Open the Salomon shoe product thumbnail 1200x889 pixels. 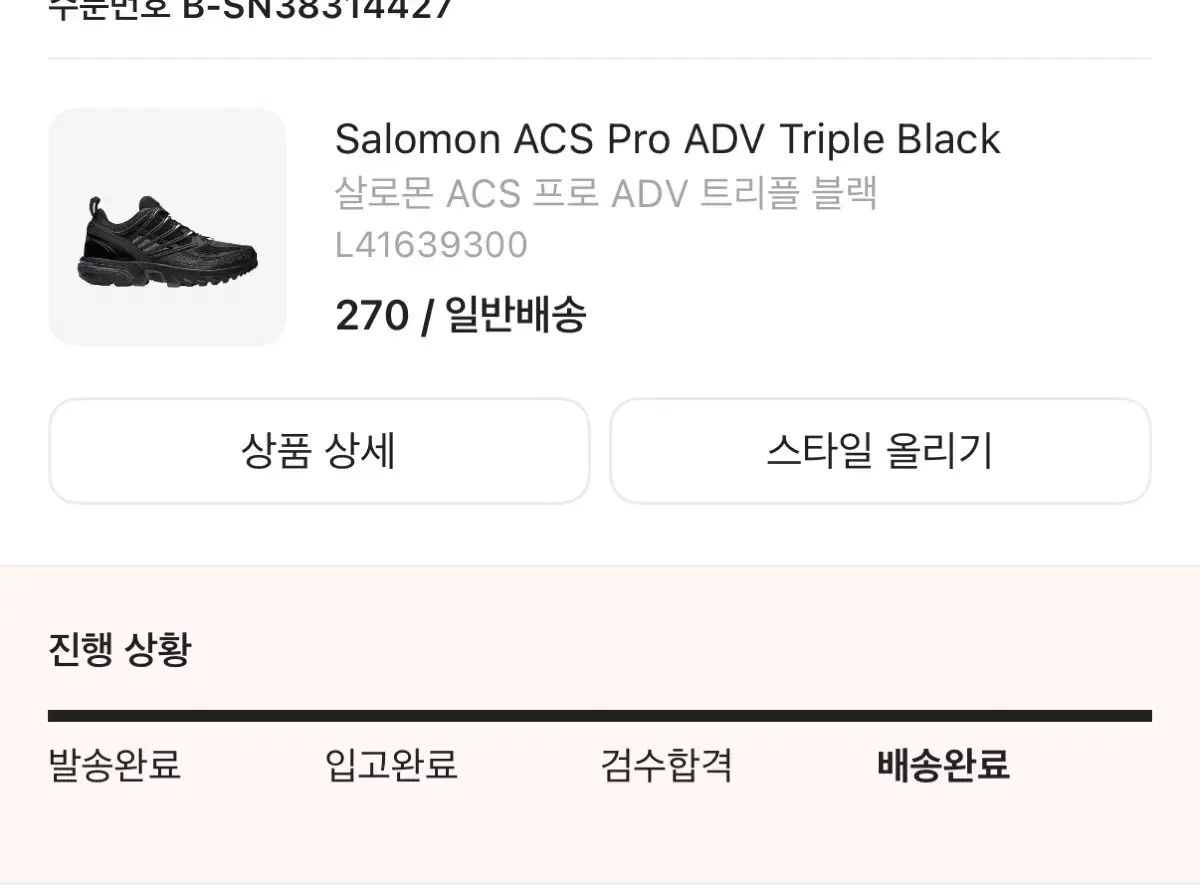click(x=167, y=227)
